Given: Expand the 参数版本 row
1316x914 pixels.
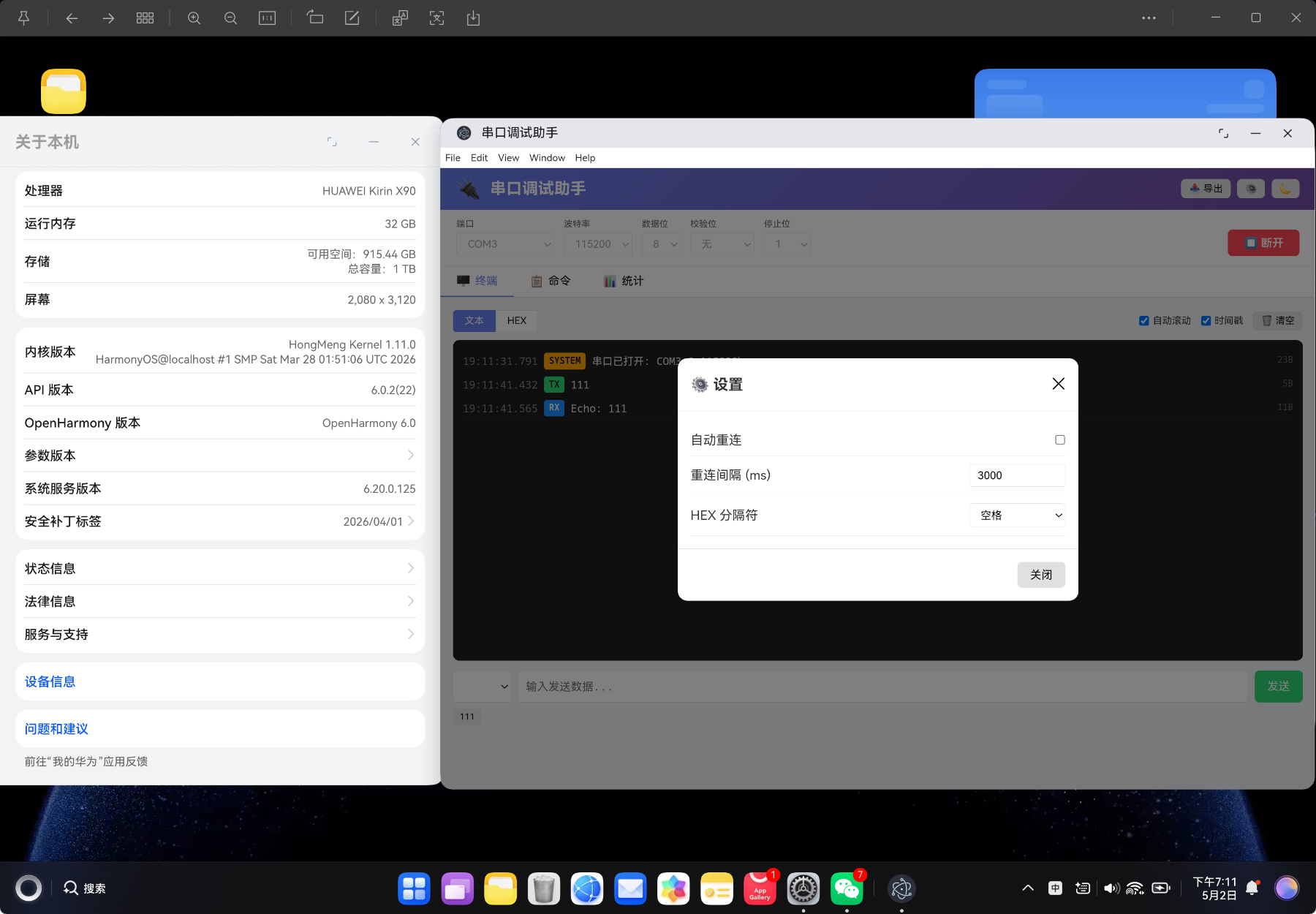Looking at the screenshot, I should pos(220,456).
